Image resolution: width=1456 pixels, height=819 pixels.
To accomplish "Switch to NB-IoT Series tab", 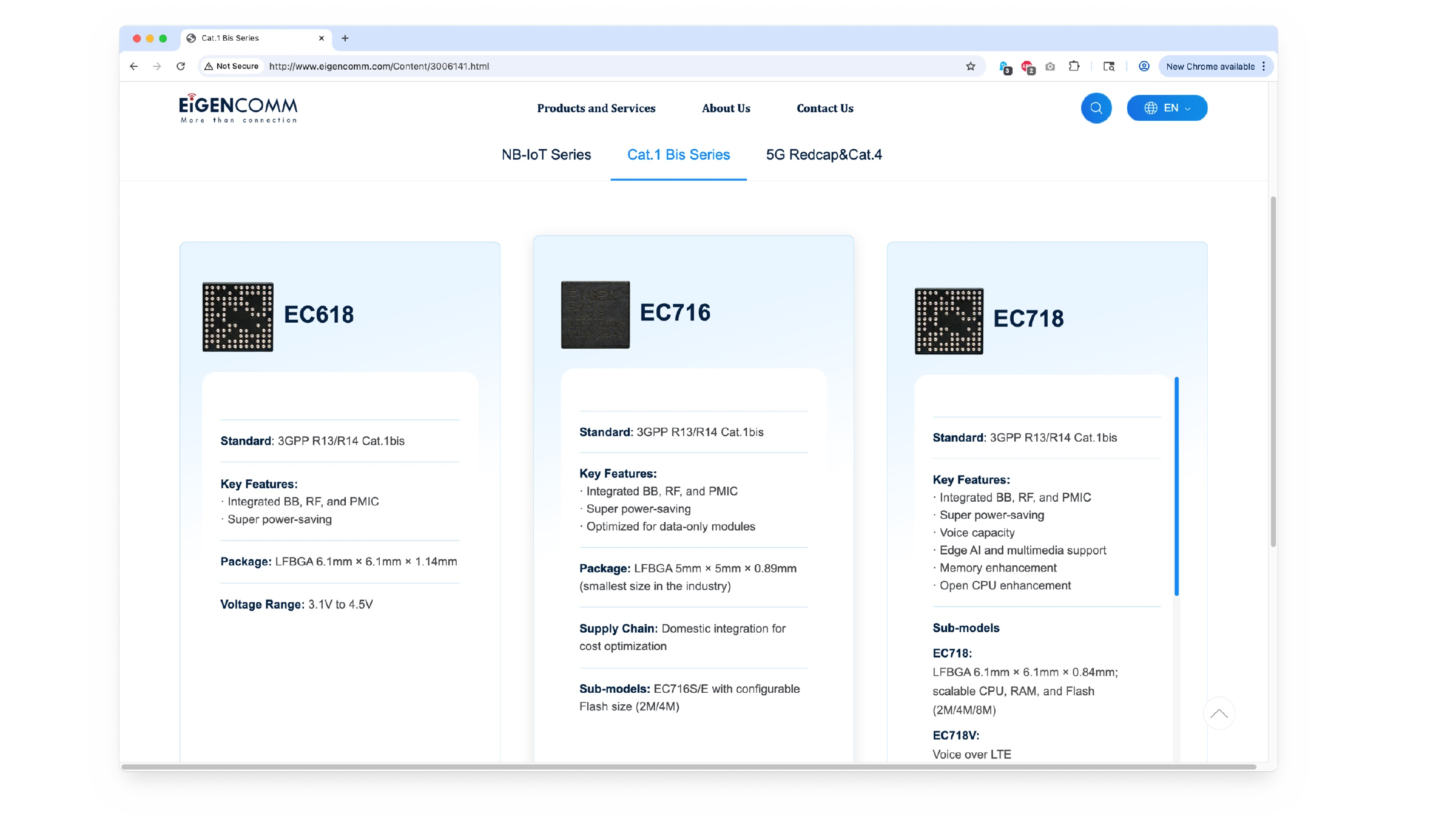I will click(x=546, y=155).
